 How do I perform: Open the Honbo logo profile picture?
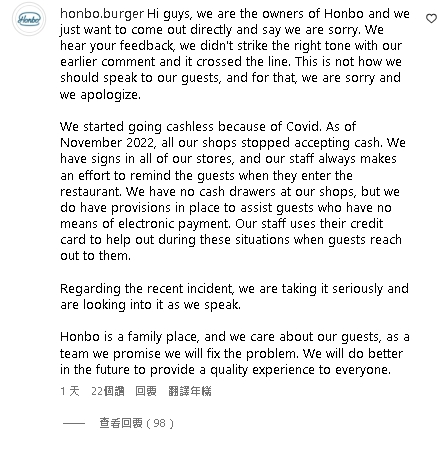(x=29, y=19)
